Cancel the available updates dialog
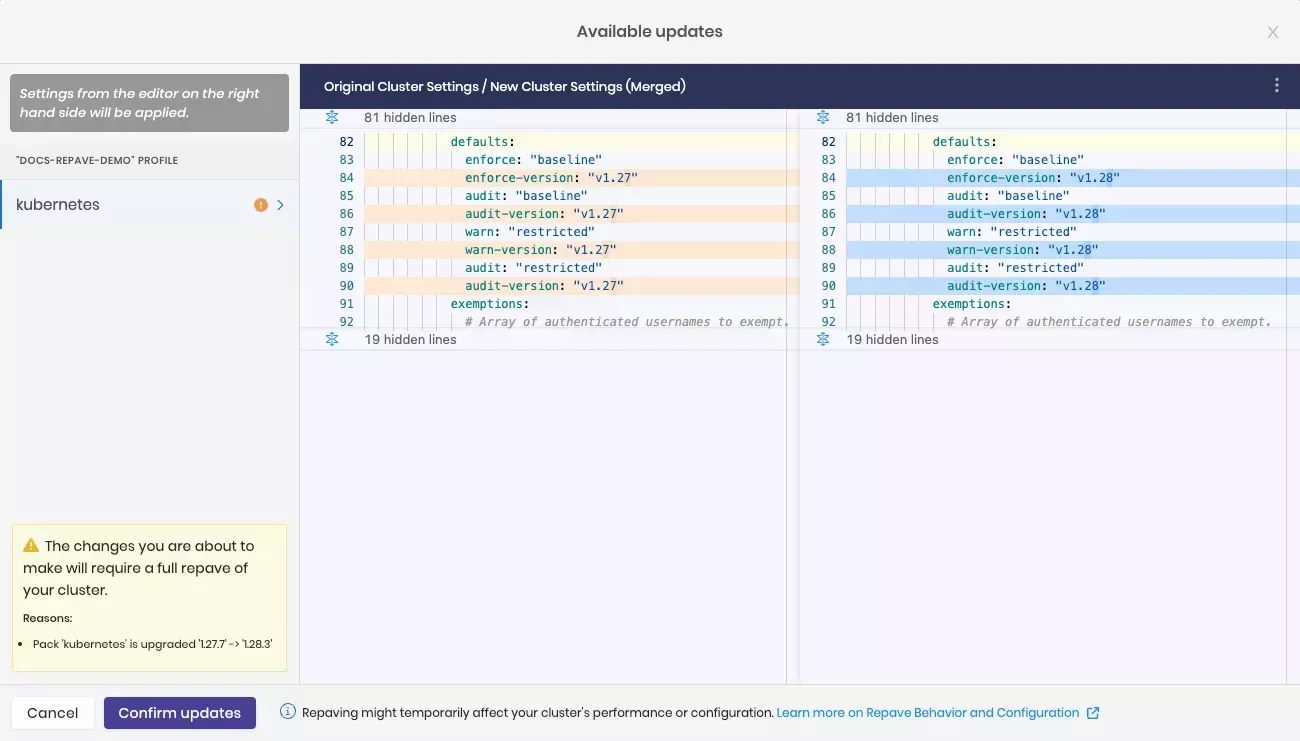Image resolution: width=1300 pixels, height=741 pixels. pos(52,712)
